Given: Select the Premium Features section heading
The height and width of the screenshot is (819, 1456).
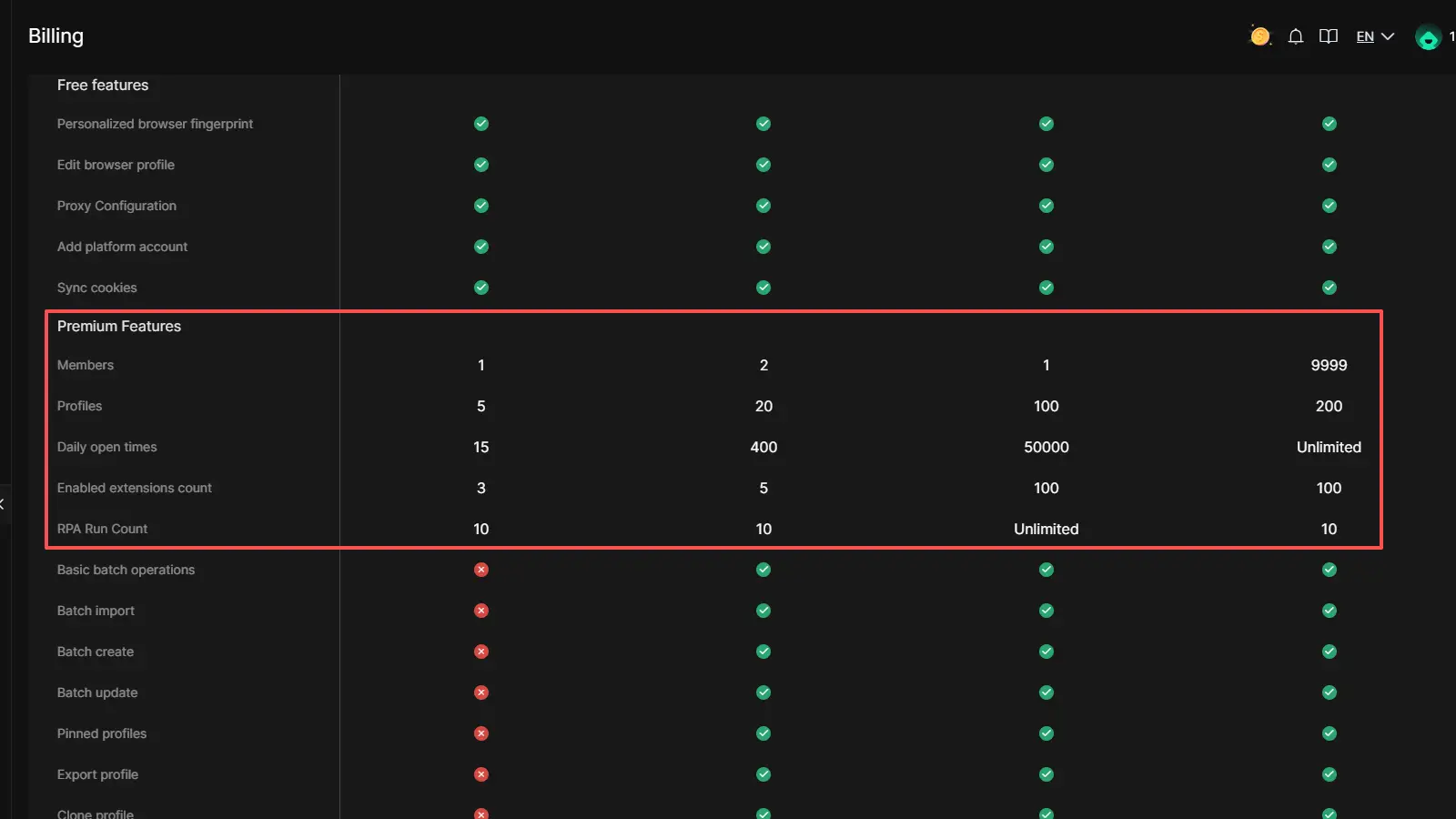Looking at the screenshot, I should click(x=119, y=326).
